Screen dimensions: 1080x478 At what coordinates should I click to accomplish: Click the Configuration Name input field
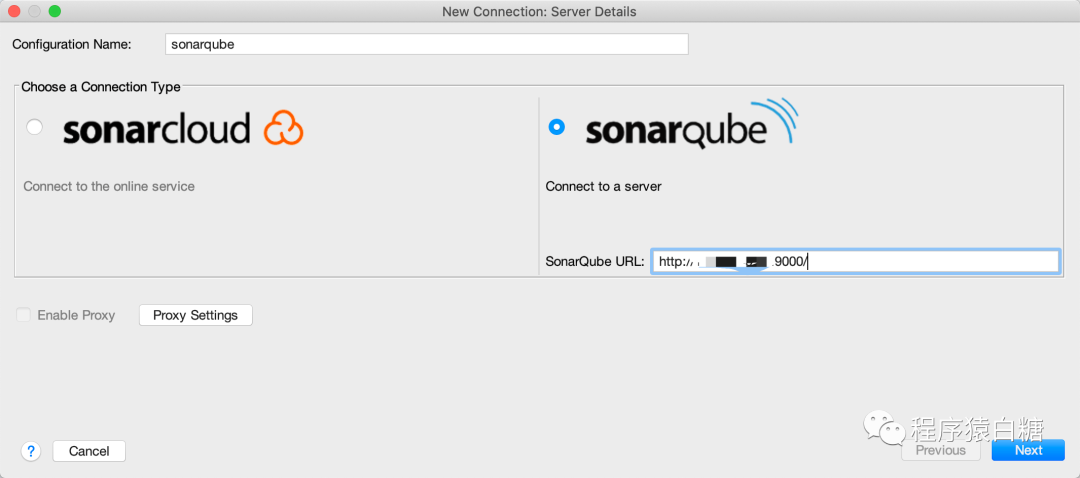[x=427, y=44]
